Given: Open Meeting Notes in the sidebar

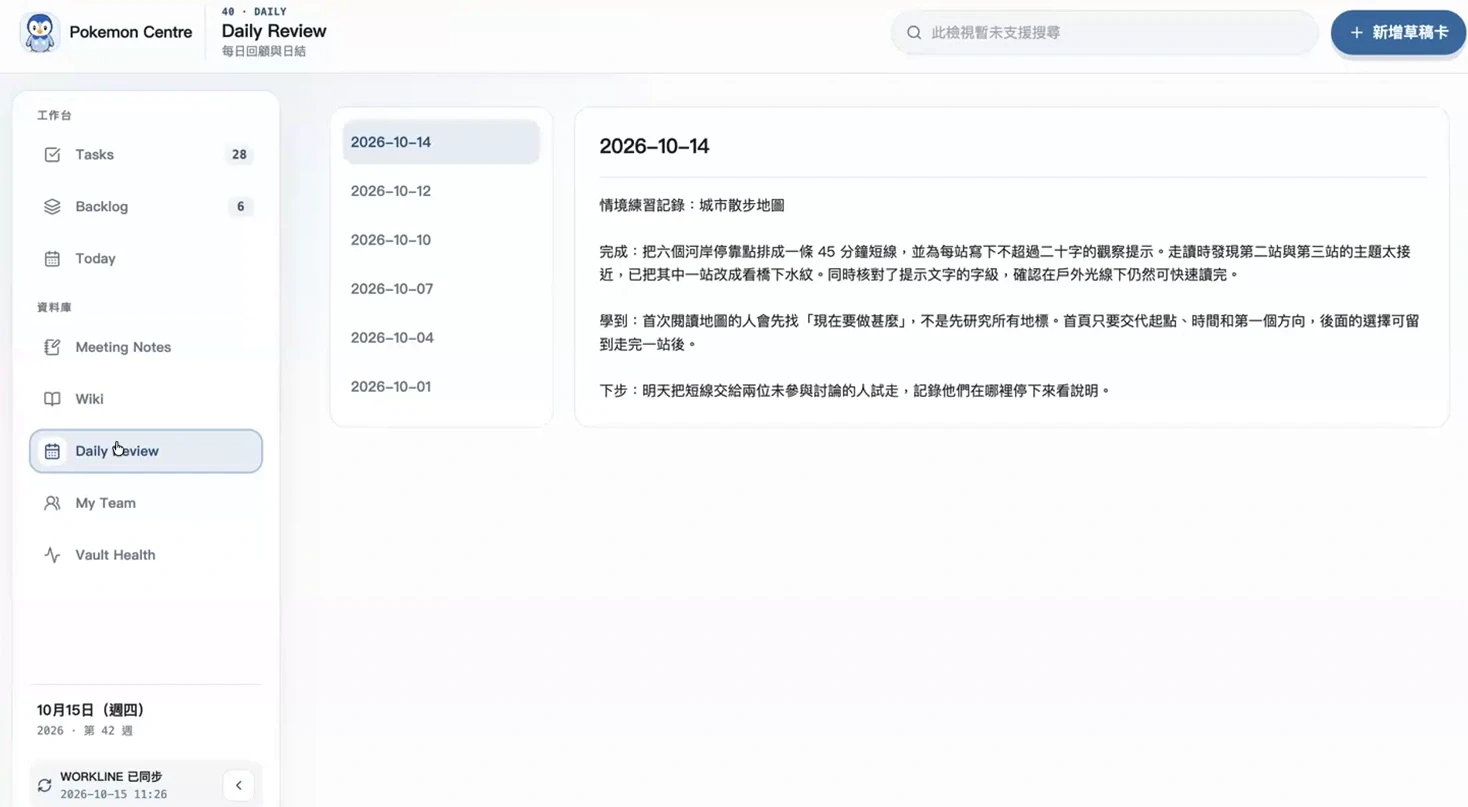Looking at the screenshot, I should pyautogui.click(x=146, y=347).
